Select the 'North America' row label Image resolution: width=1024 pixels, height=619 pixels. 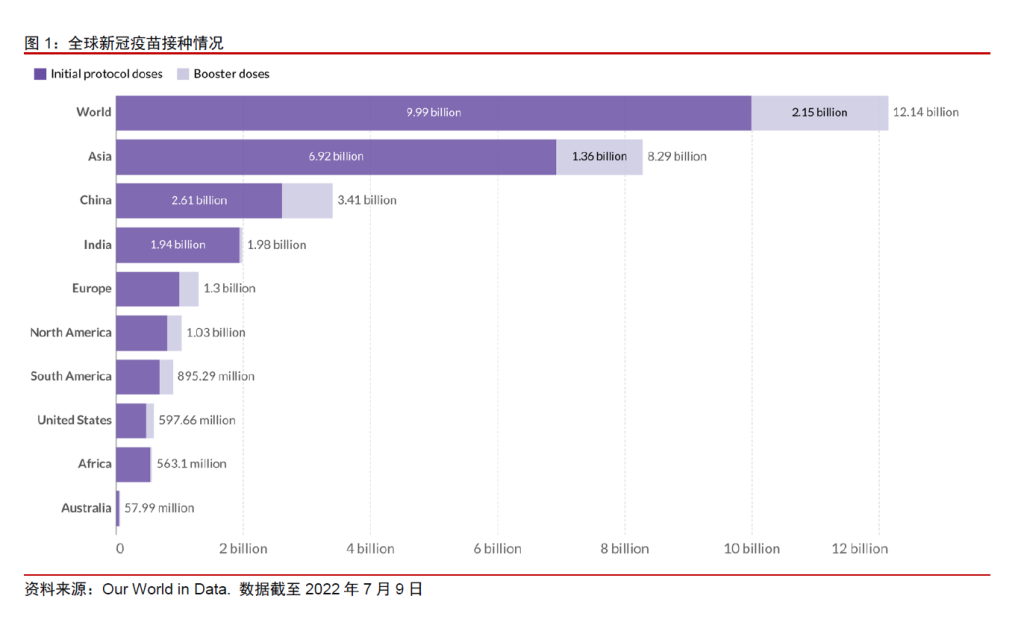(x=70, y=332)
